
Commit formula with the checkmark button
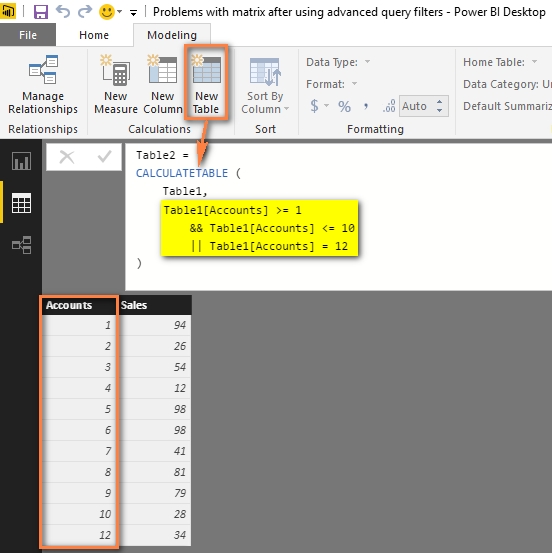pyautogui.click(x=104, y=157)
